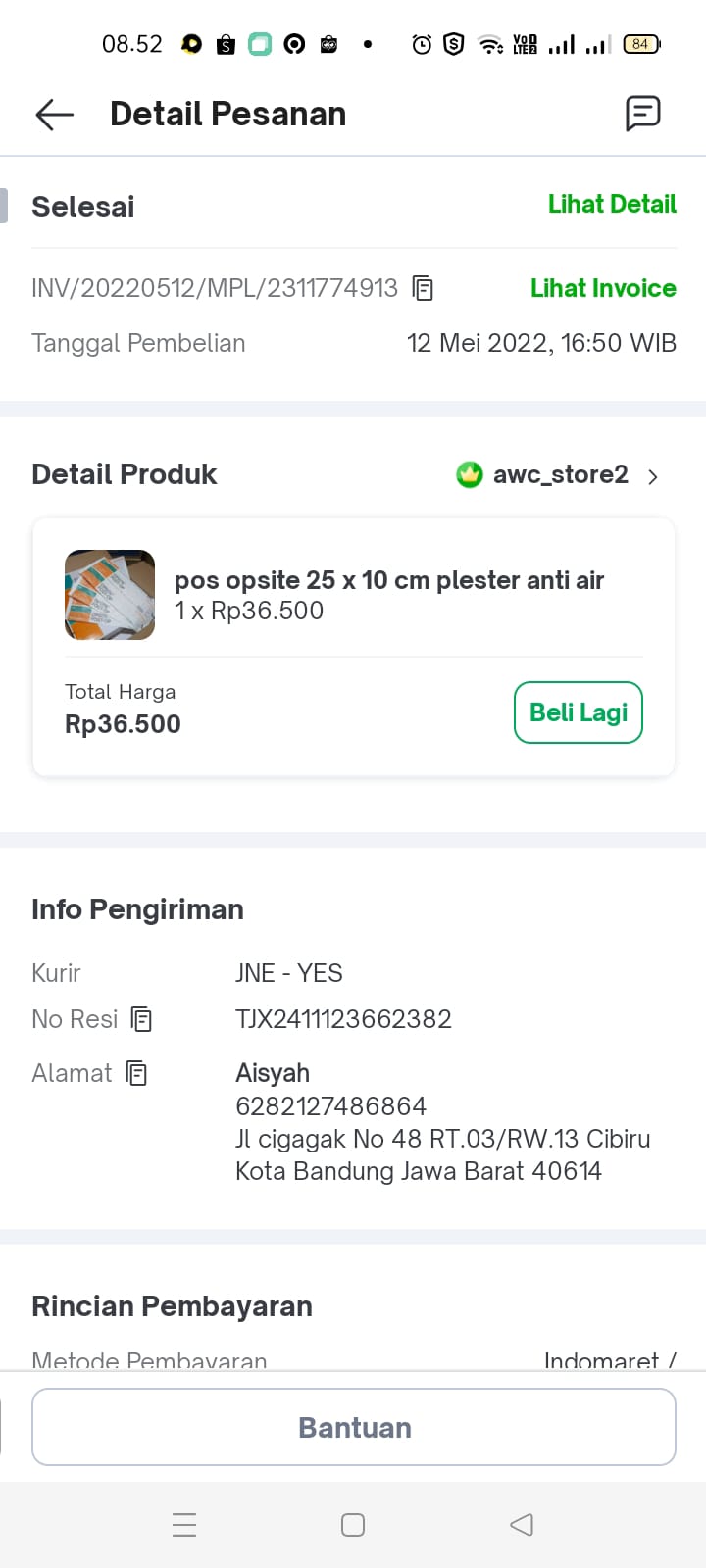Select the pos opsite plester product title
Viewport: 706px width, 1568px height.
(x=389, y=580)
